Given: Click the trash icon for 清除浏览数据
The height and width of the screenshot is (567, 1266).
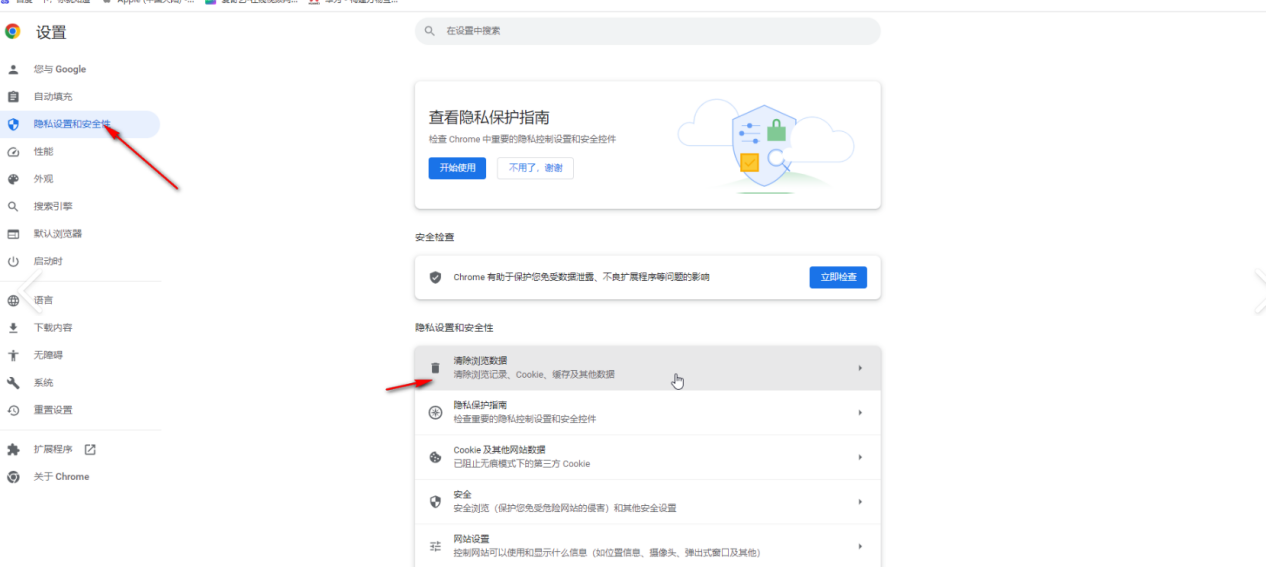Looking at the screenshot, I should pyautogui.click(x=435, y=368).
